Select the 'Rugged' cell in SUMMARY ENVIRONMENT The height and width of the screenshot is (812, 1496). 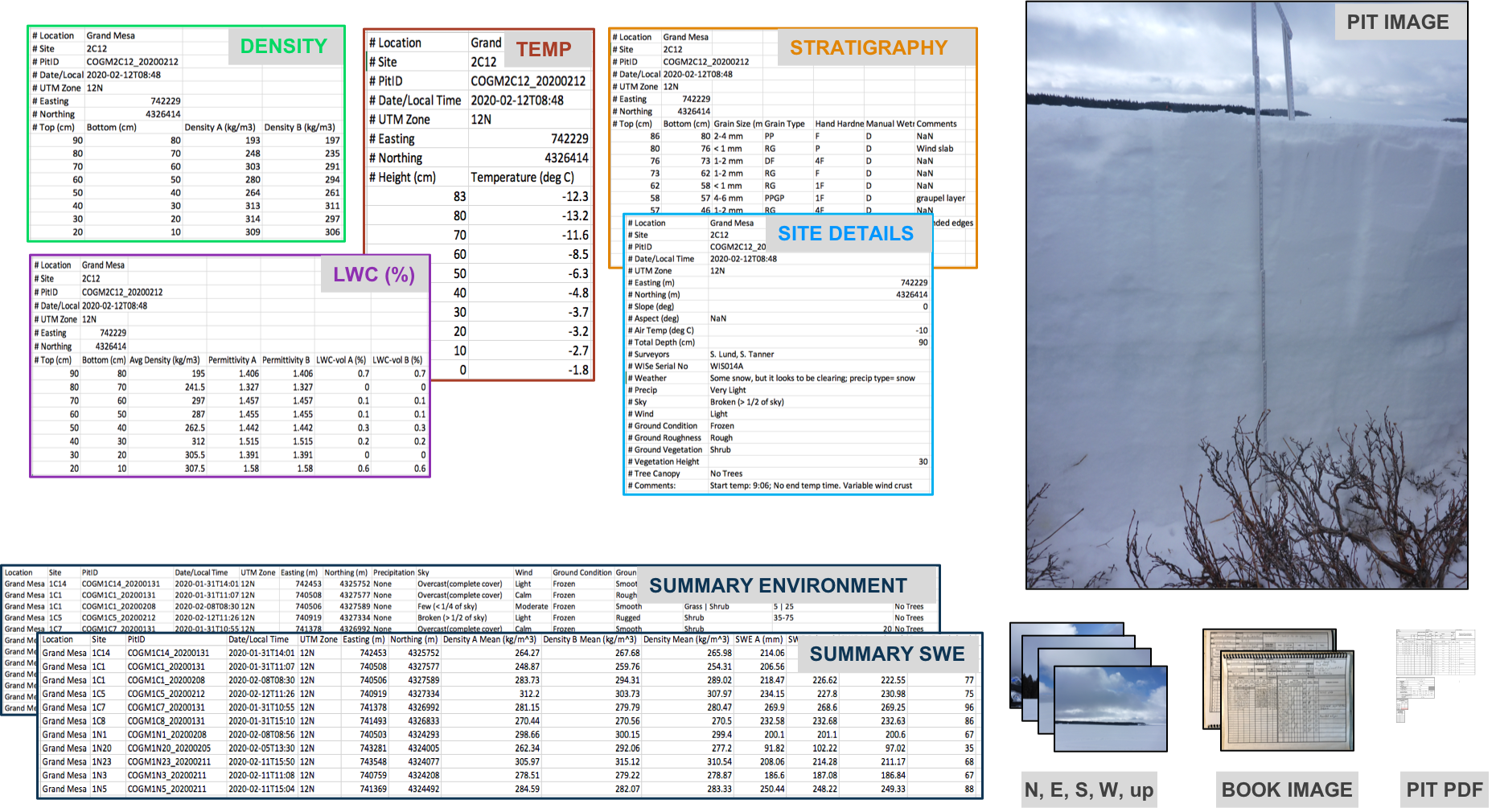point(628,617)
